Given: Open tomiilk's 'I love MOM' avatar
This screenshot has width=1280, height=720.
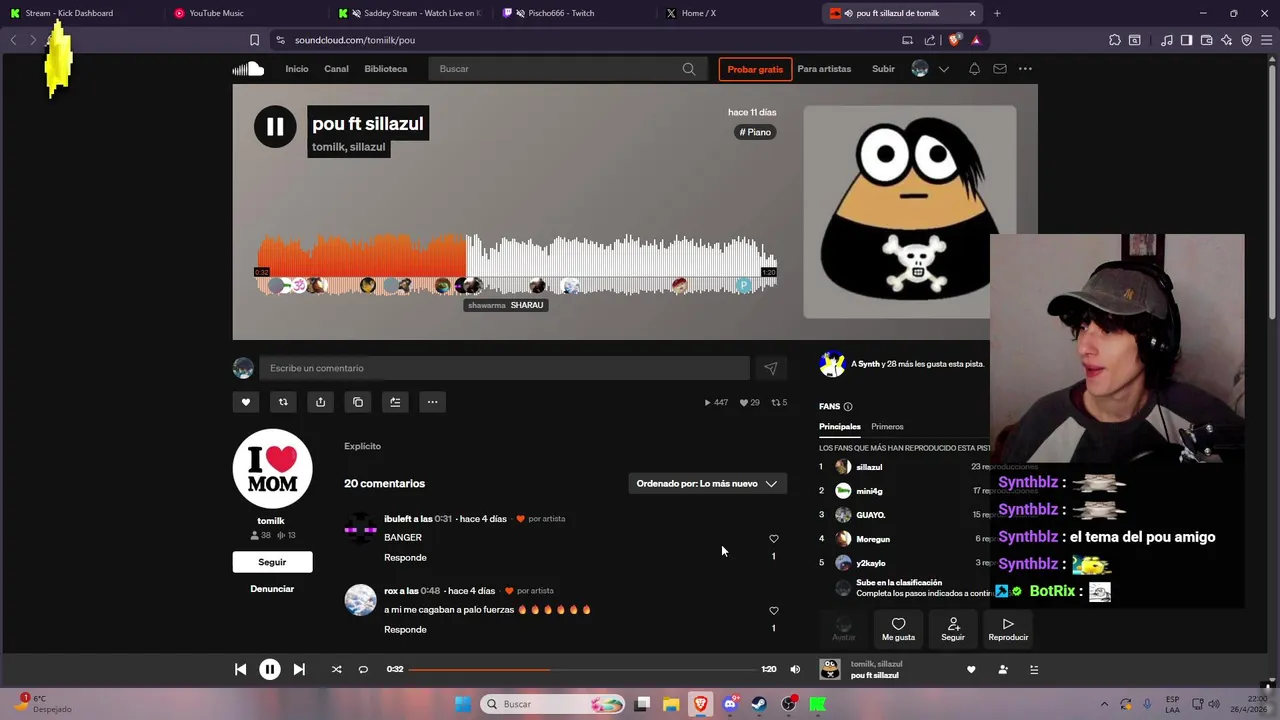Looking at the screenshot, I should coord(272,469).
